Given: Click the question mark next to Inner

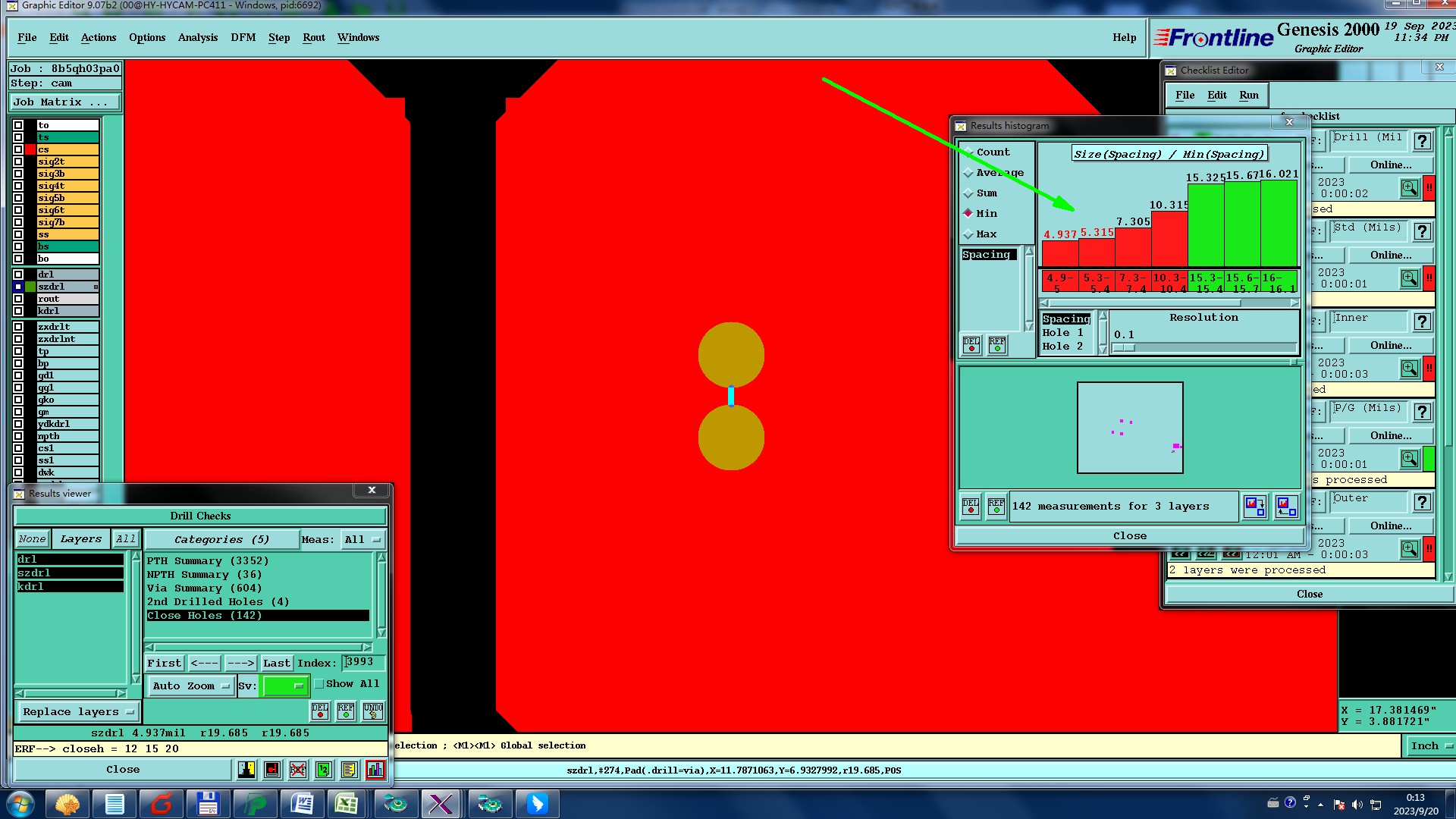Looking at the screenshot, I should [1422, 322].
